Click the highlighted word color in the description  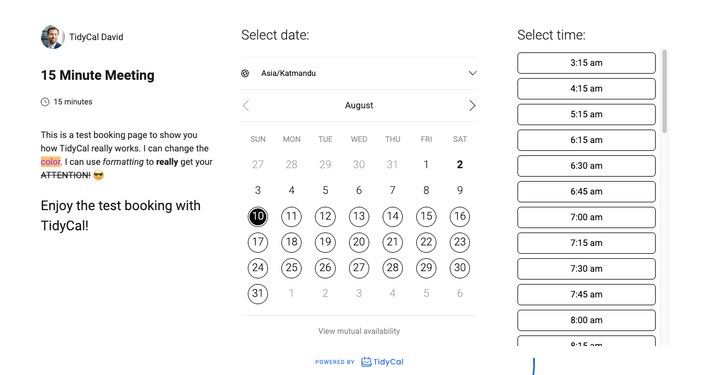51,162
